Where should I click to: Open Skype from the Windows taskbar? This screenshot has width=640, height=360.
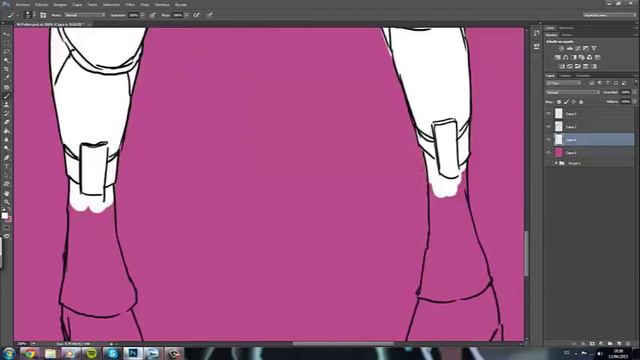pos(112,353)
